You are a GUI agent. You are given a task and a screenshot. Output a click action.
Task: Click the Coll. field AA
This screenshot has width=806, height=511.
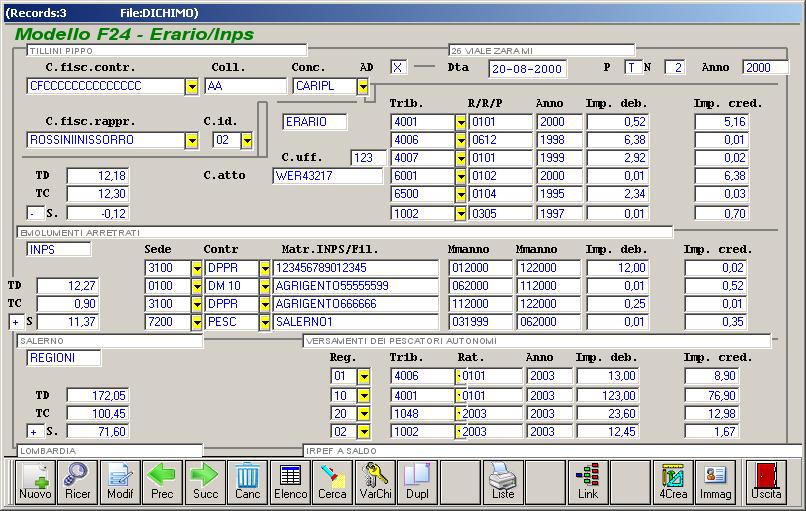(246, 86)
